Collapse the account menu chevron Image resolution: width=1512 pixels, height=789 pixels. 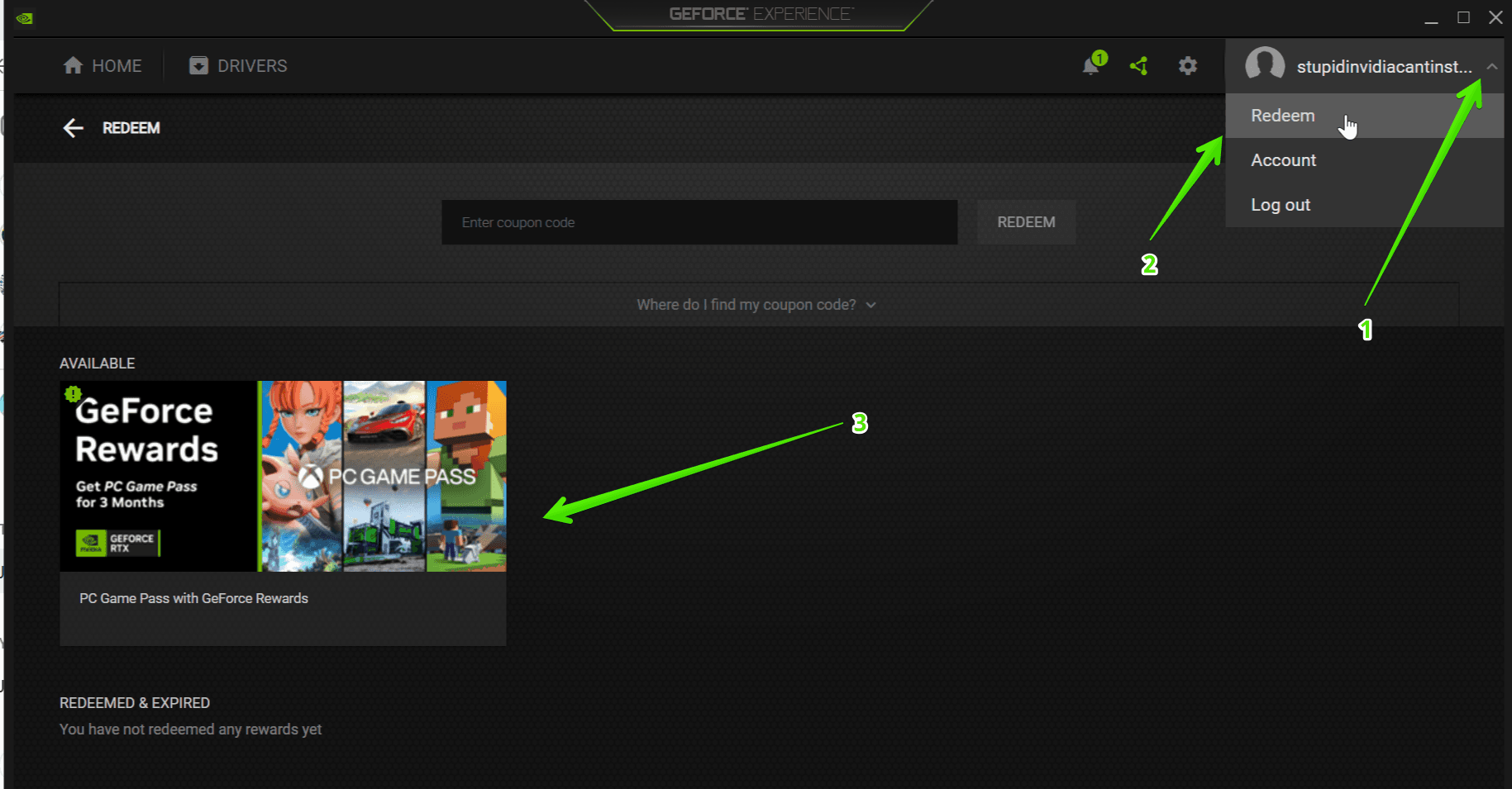tap(1491, 67)
